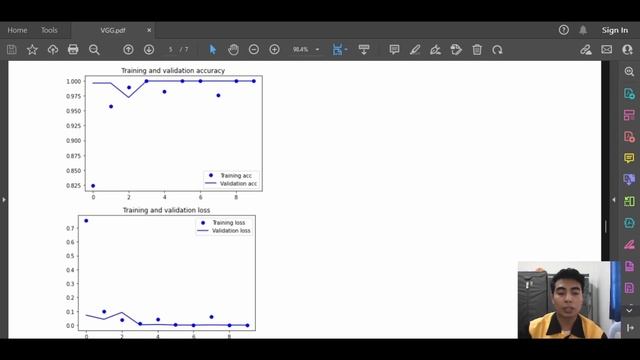Open the find text magnifier in toolbar

click(94, 50)
